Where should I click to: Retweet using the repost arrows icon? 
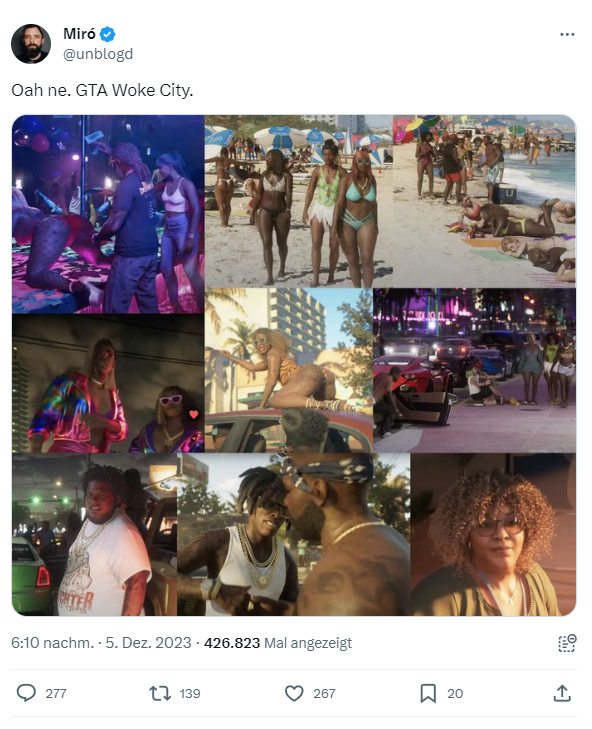(160, 693)
